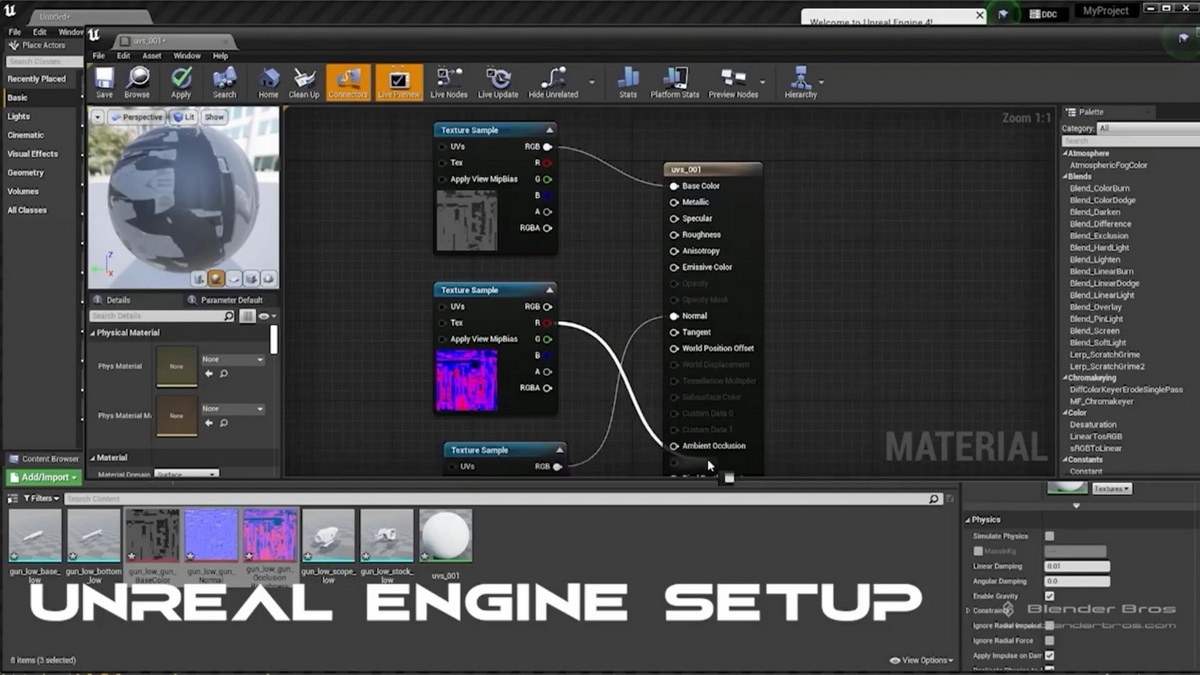Open the details view options eye icon
Viewport: 1200px width, 675px height.
click(266, 316)
